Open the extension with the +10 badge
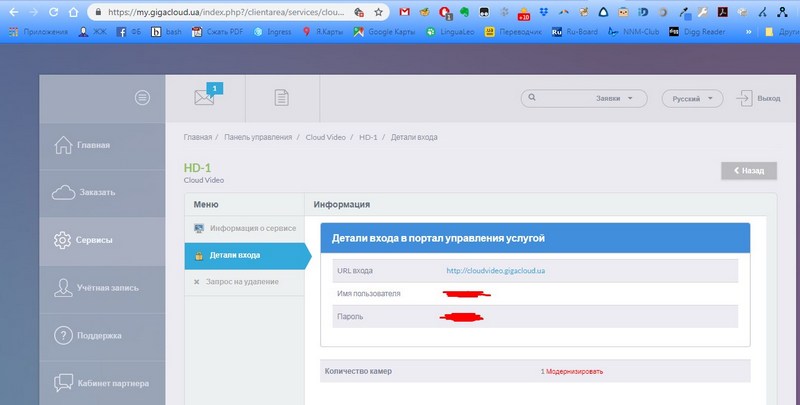The width and height of the screenshot is (800, 405). click(x=523, y=13)
